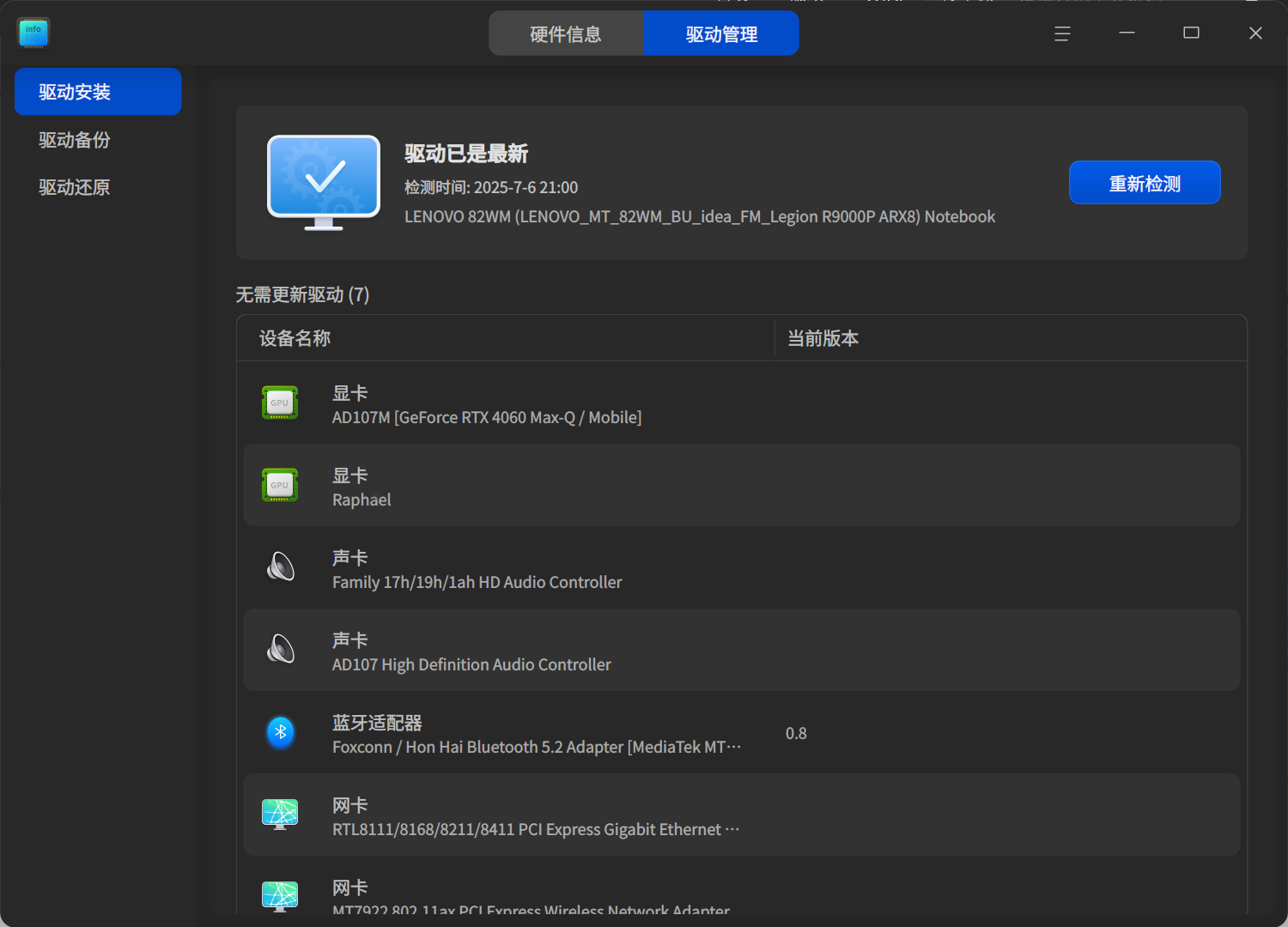Viewport: 1288px width, 927px height.
Task: Select the AD107M GeForce RTX 4060 text
Action: [x=487, y=418]
